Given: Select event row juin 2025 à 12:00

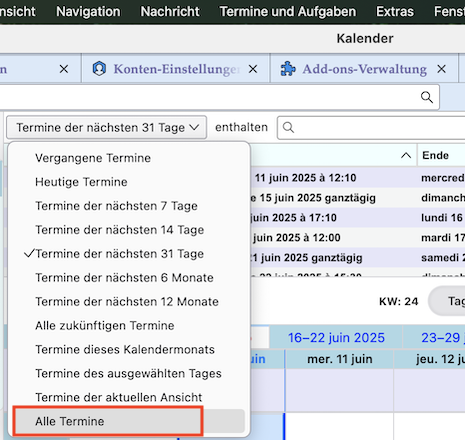Looking at the screenshot, I should pyautogui.click(x=358, y=238).
